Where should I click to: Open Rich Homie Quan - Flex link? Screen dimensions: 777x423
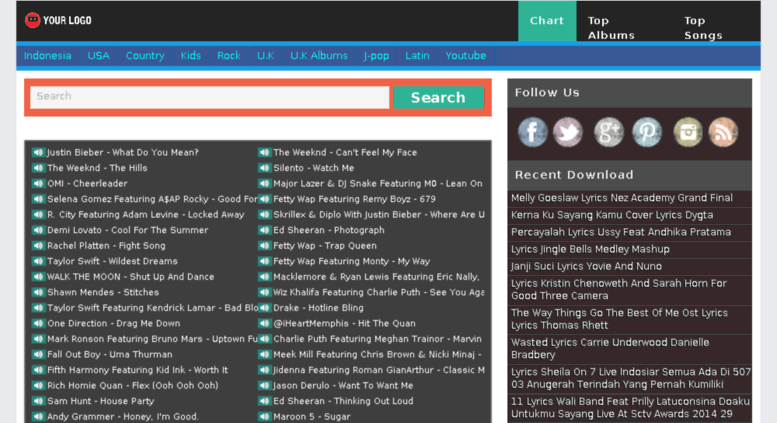pyautogui.click(x=133, y=385)
